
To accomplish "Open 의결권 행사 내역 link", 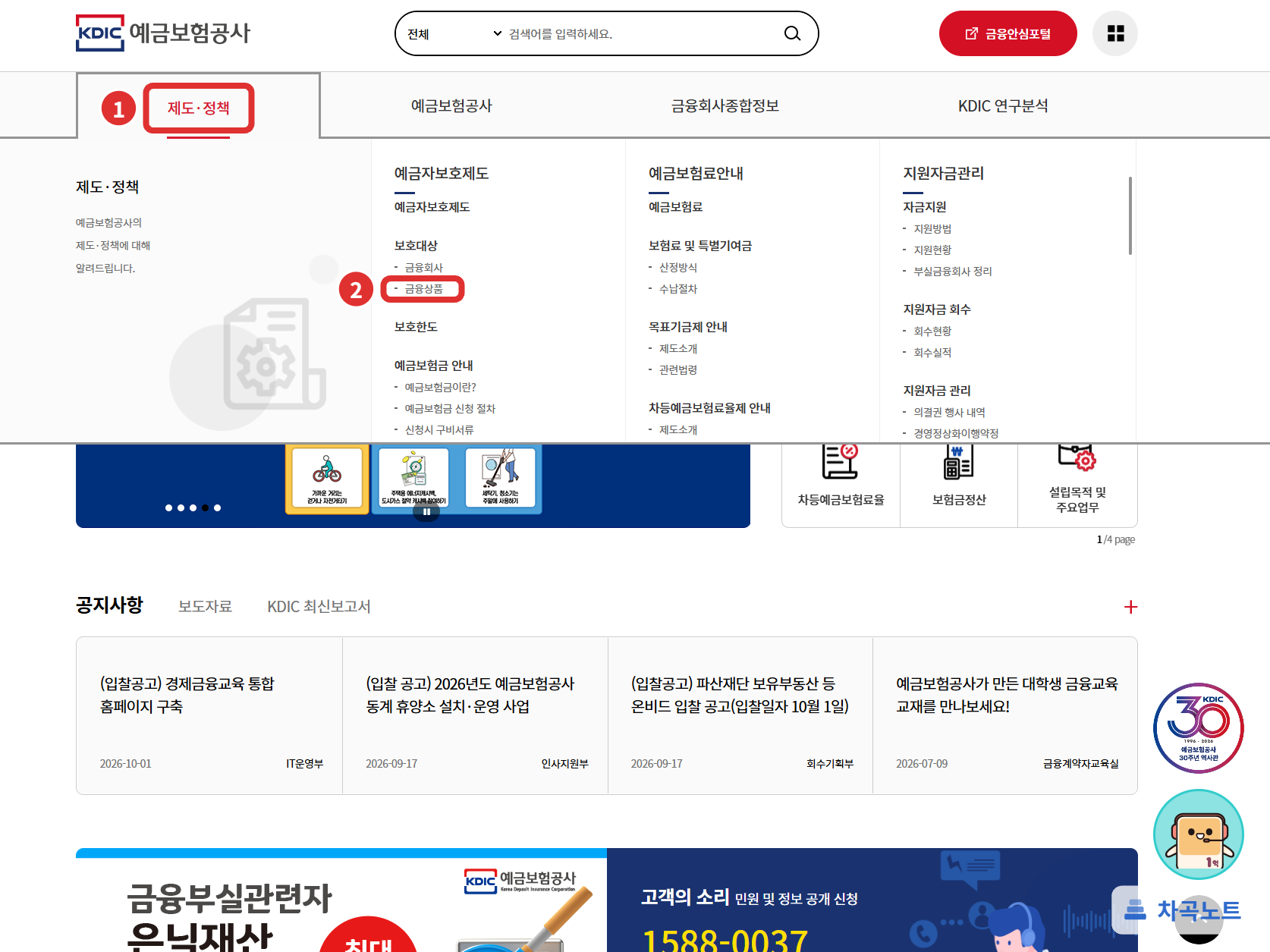I will pos(949,413).
